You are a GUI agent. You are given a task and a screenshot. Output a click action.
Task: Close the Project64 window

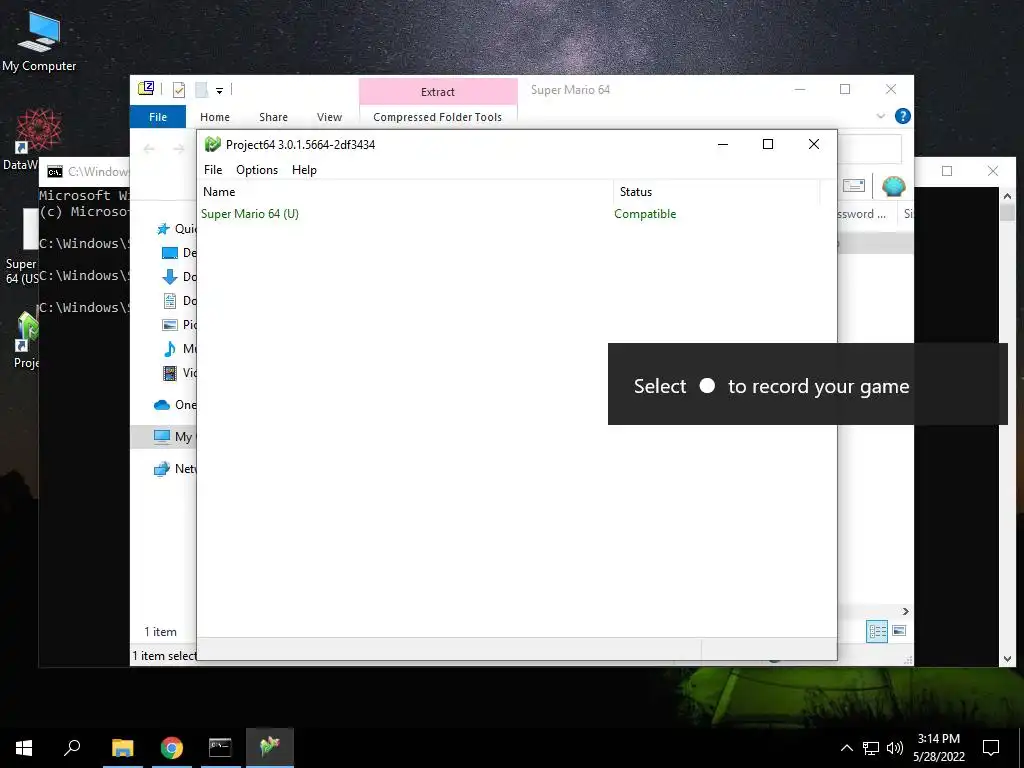[x=814, y=144]
